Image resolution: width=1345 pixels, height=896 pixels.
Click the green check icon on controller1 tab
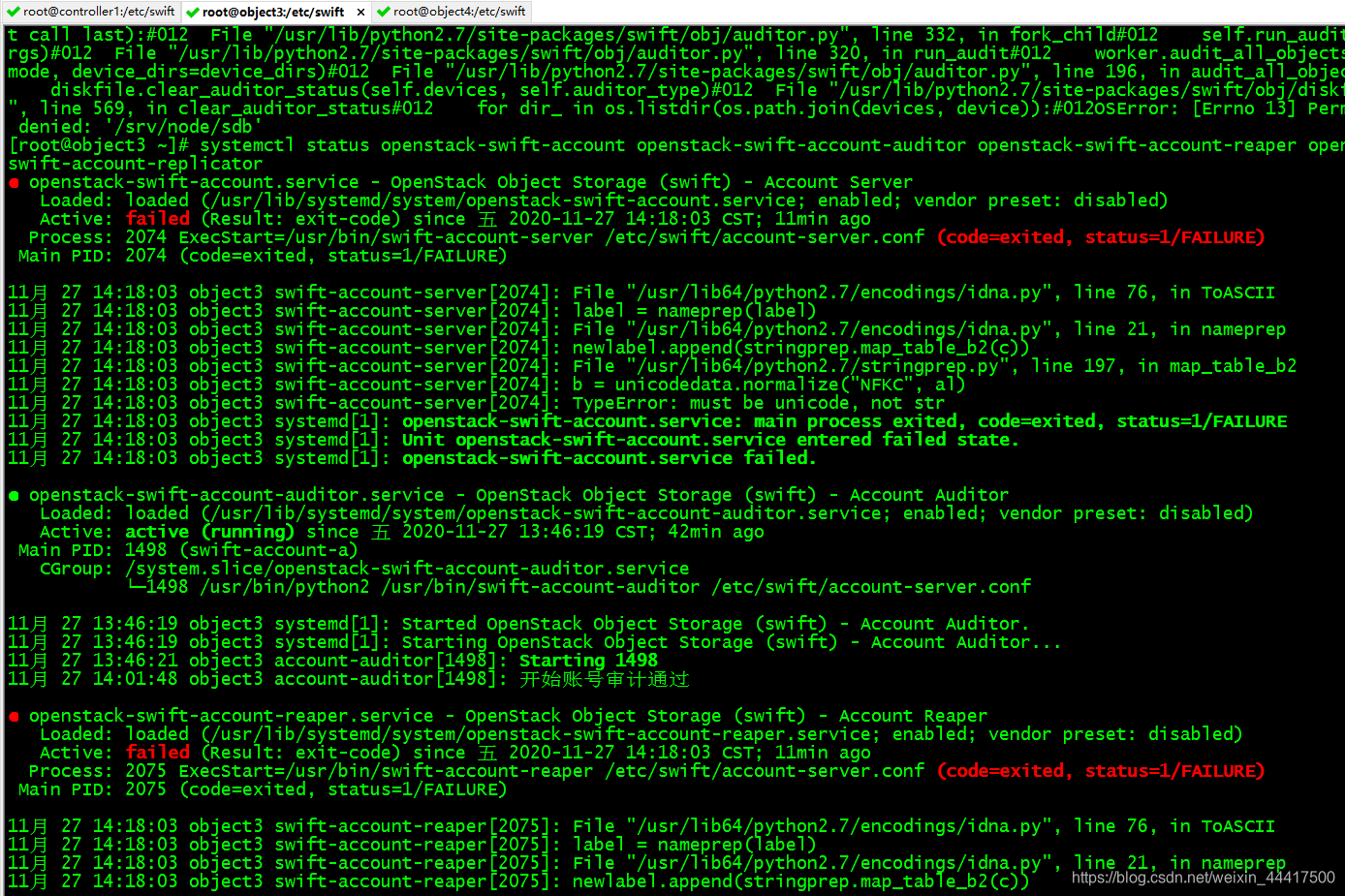click(13, 12)
